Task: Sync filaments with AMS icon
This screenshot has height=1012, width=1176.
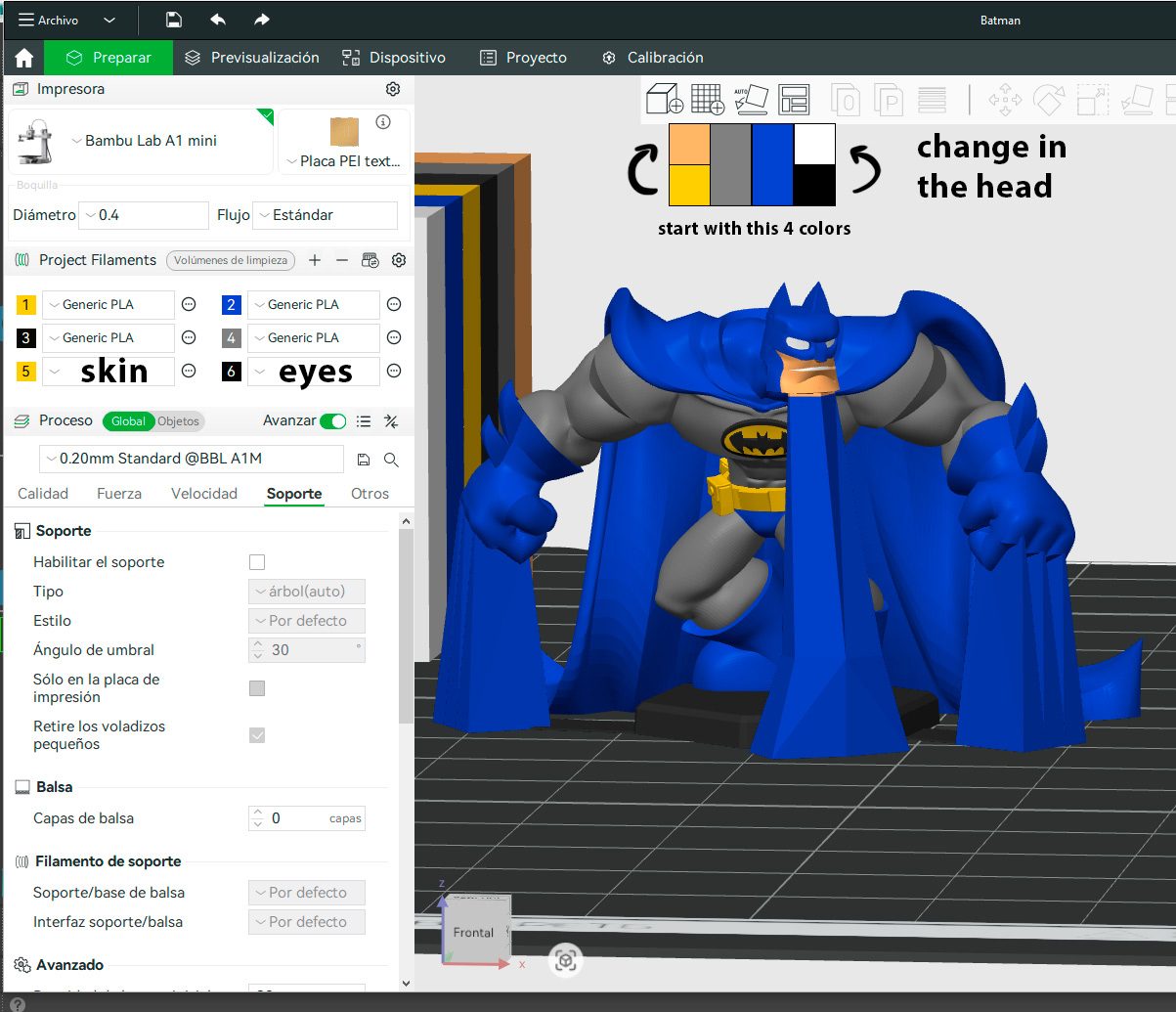Action: 370,260
